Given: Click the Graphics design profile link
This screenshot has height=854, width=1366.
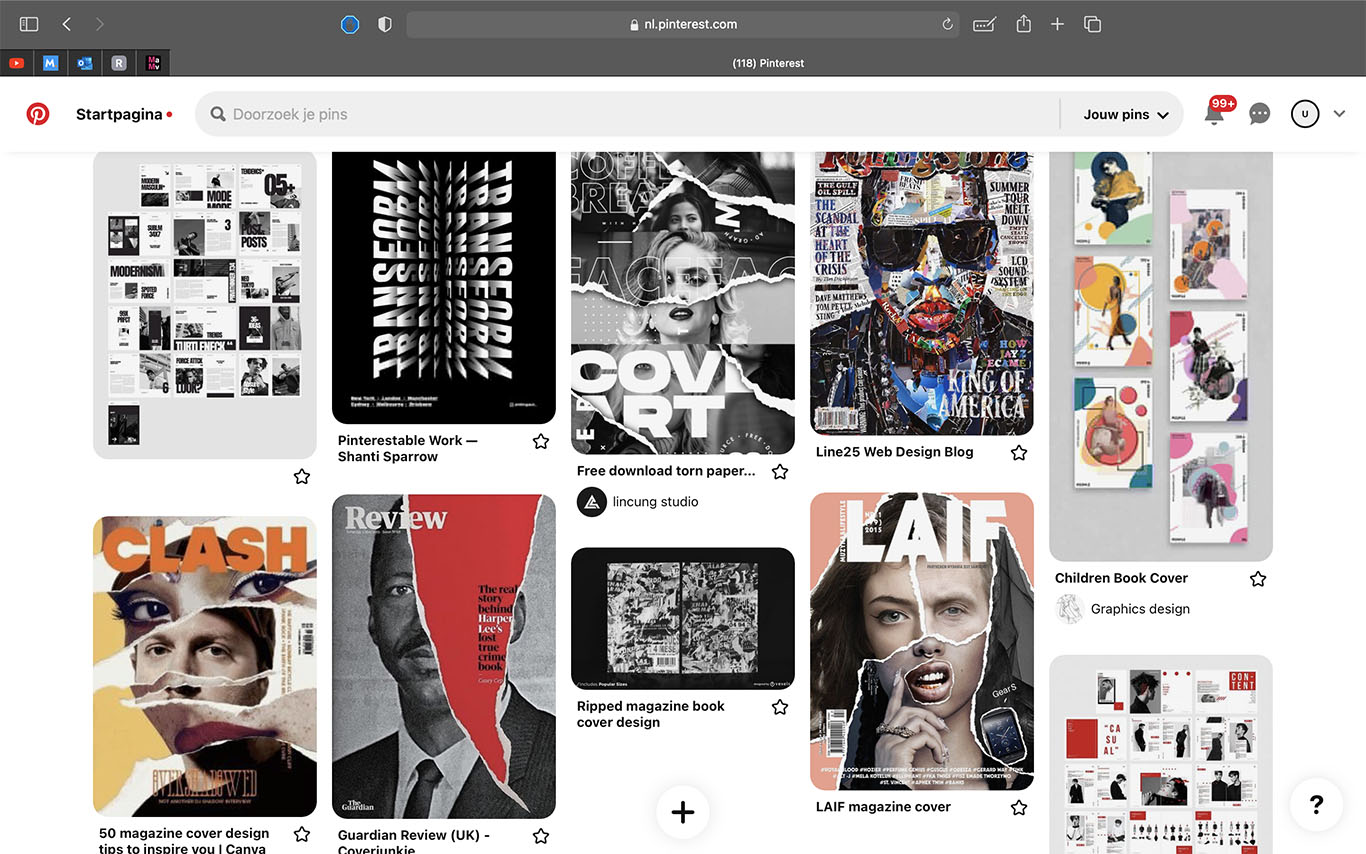Looking at the screenshot, I should pos(1140,609).
